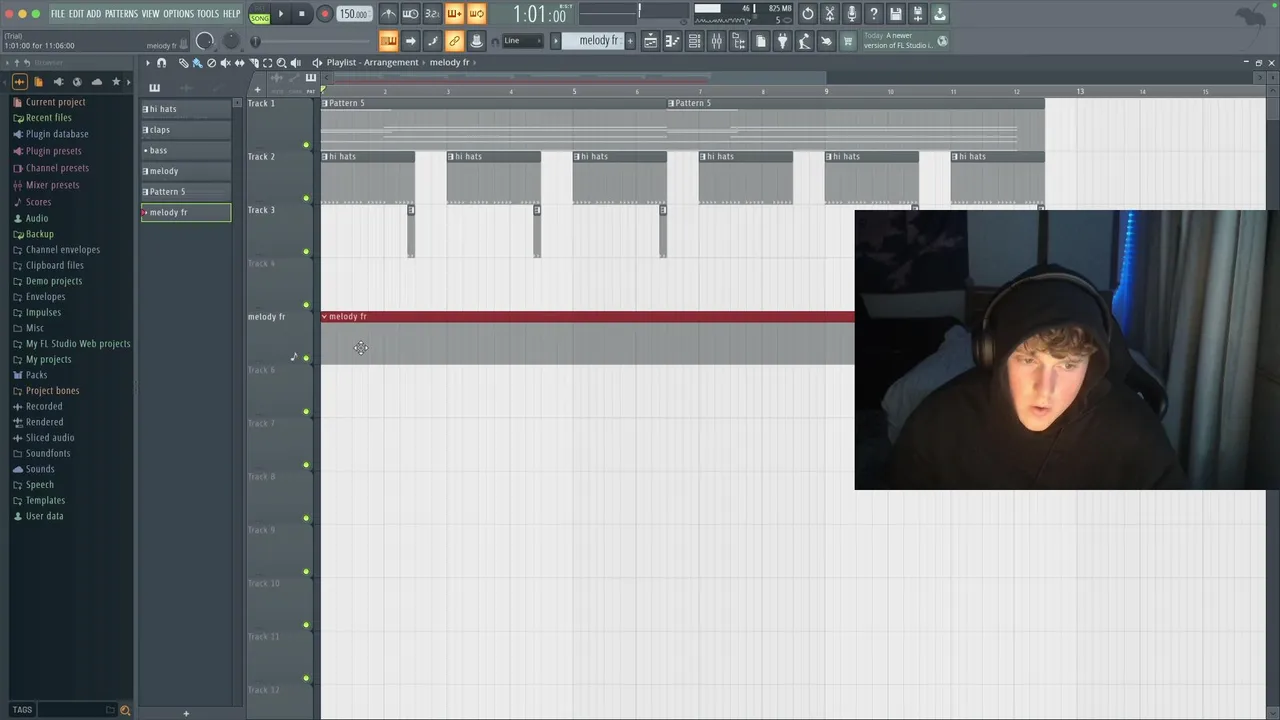Image resolution: width=1280 pixels, height=720 pixels.
Task: Click the save floppy disk icon
Action: 896,14
